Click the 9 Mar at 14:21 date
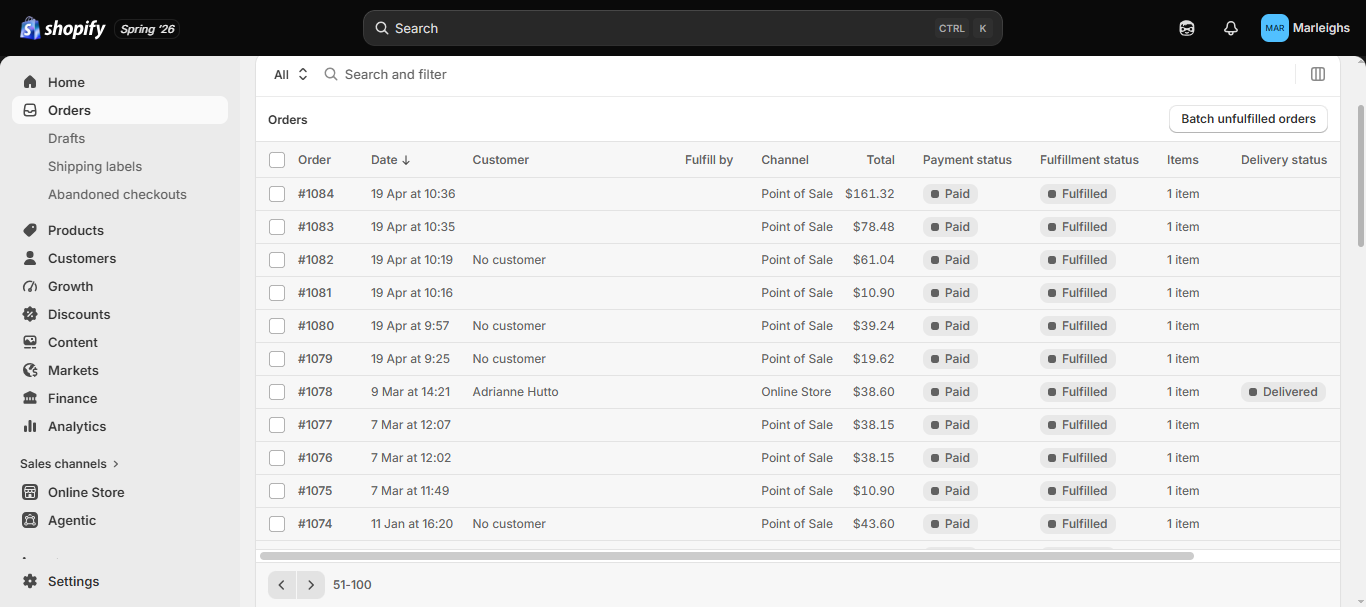 [x=411, y=392]
